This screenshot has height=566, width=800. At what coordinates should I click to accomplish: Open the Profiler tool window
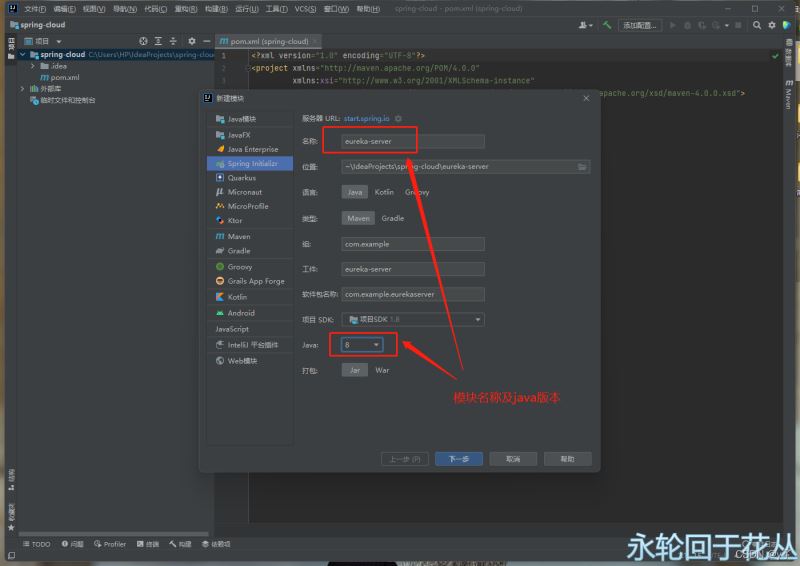click(x=110, y=544)
